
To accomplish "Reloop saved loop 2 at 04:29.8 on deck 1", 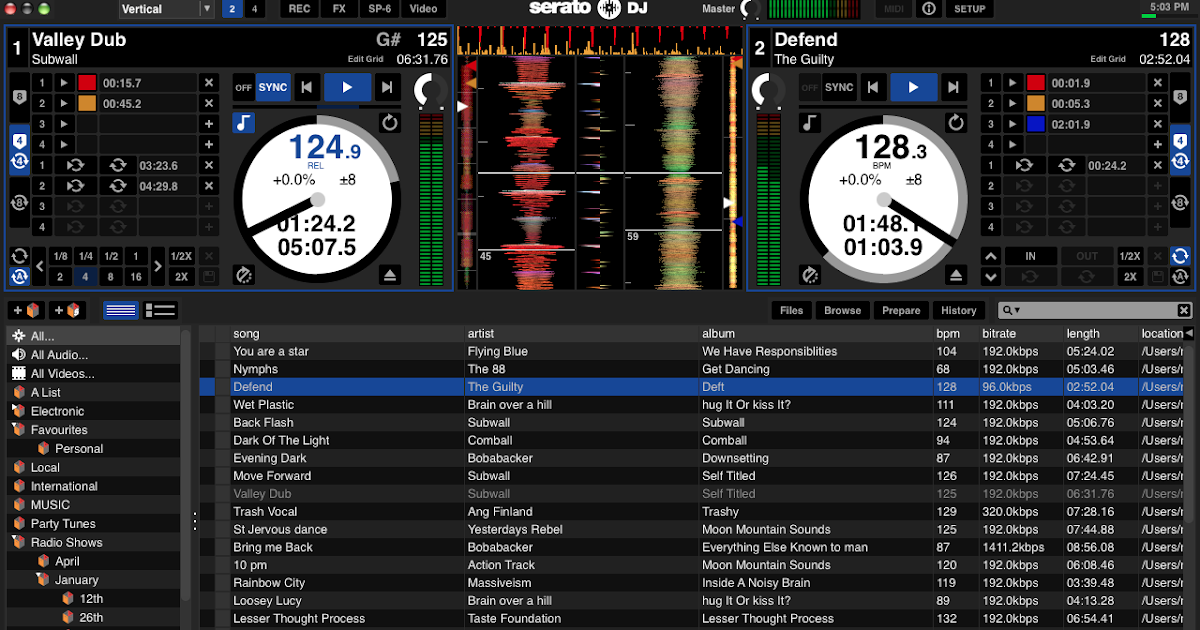I will [x=118, y=186].
